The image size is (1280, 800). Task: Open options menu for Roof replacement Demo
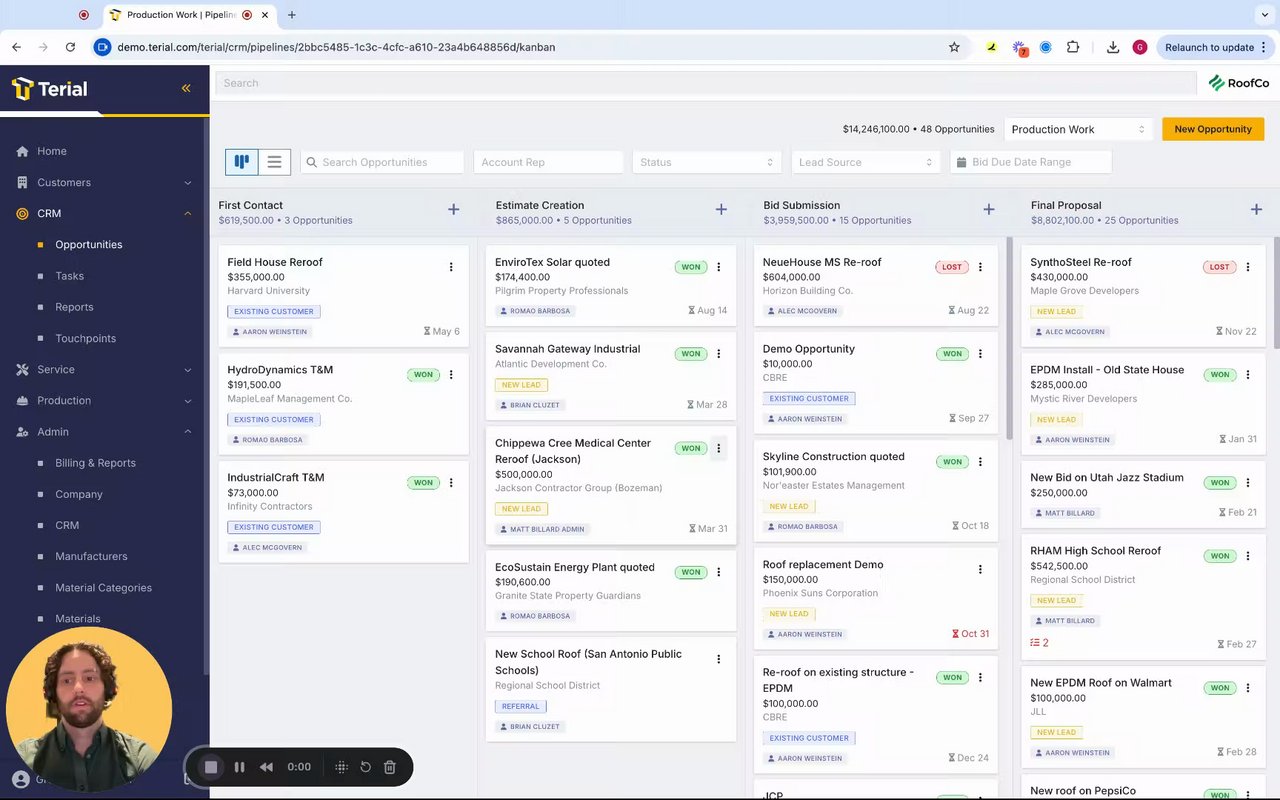tap(980, 570)
